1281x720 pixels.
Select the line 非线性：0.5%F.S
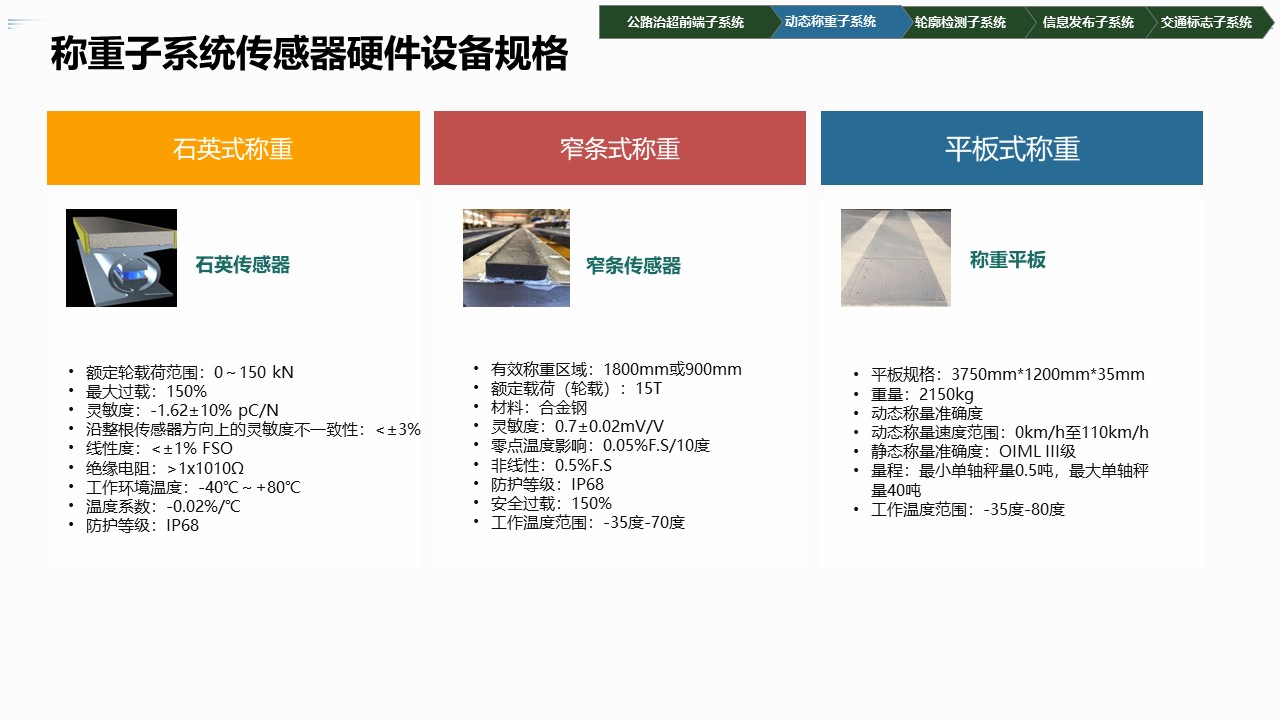click(x=551, y=465)
